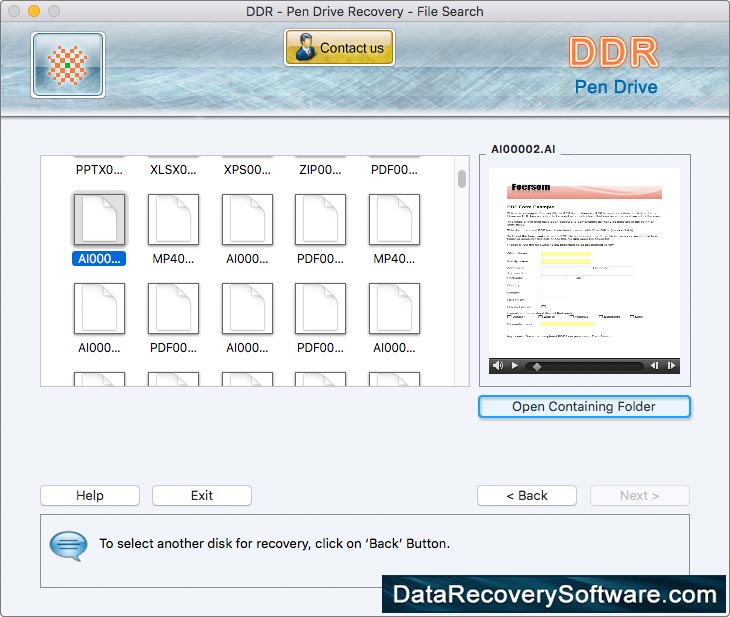Select the XLSX0... file label

pos(173,170)
